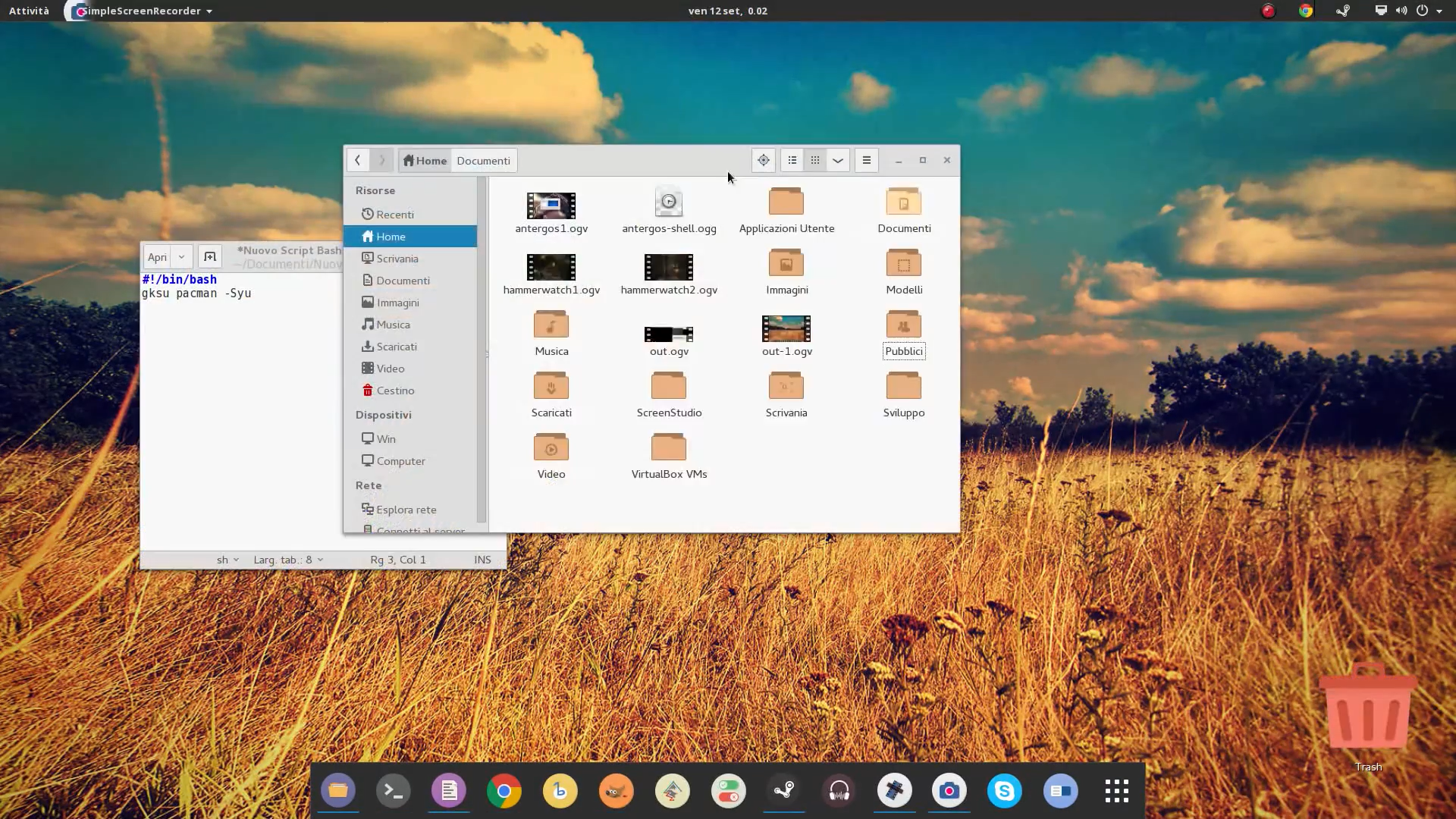Image resolution: width=1456 pixels, height=819 pixels.
Task: Open Skype from the dock
Action: click(x=1005, y=791)
